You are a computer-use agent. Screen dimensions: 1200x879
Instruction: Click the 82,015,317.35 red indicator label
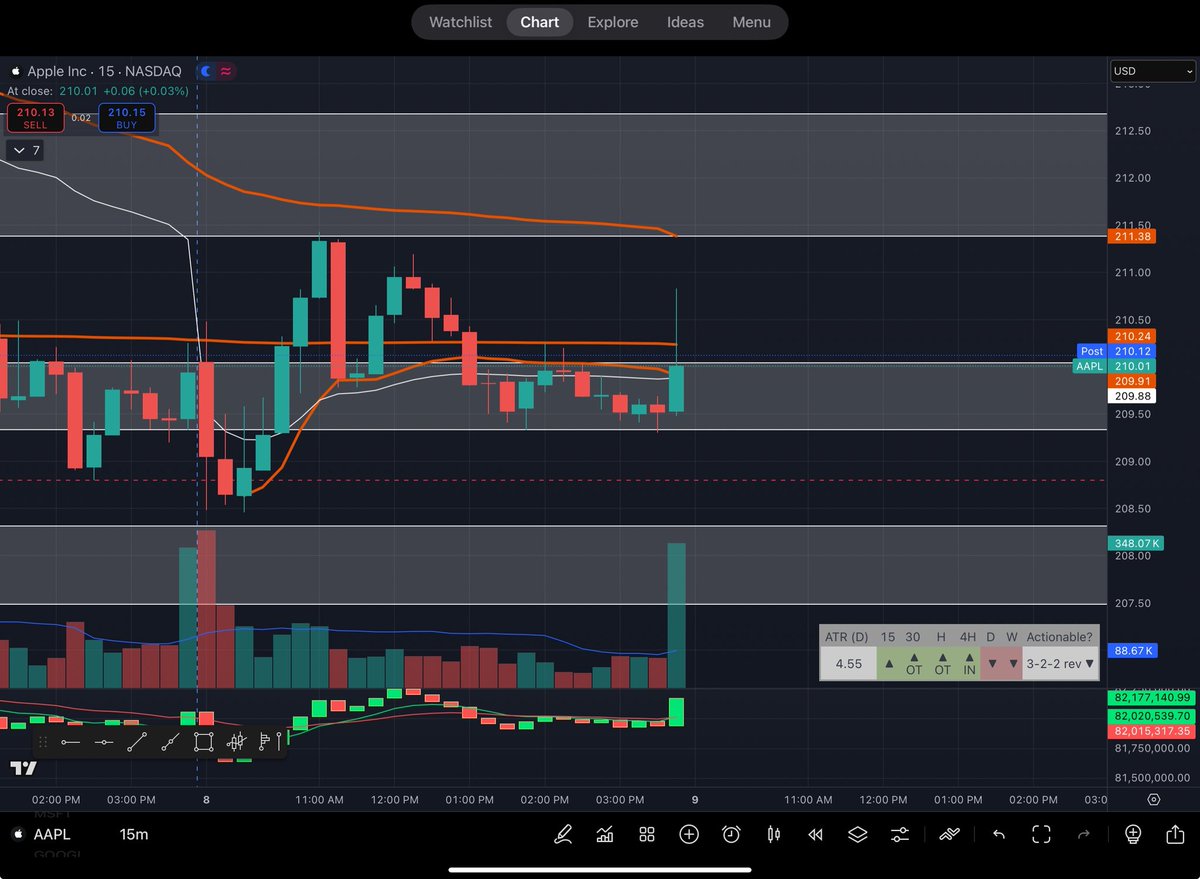1151,731
